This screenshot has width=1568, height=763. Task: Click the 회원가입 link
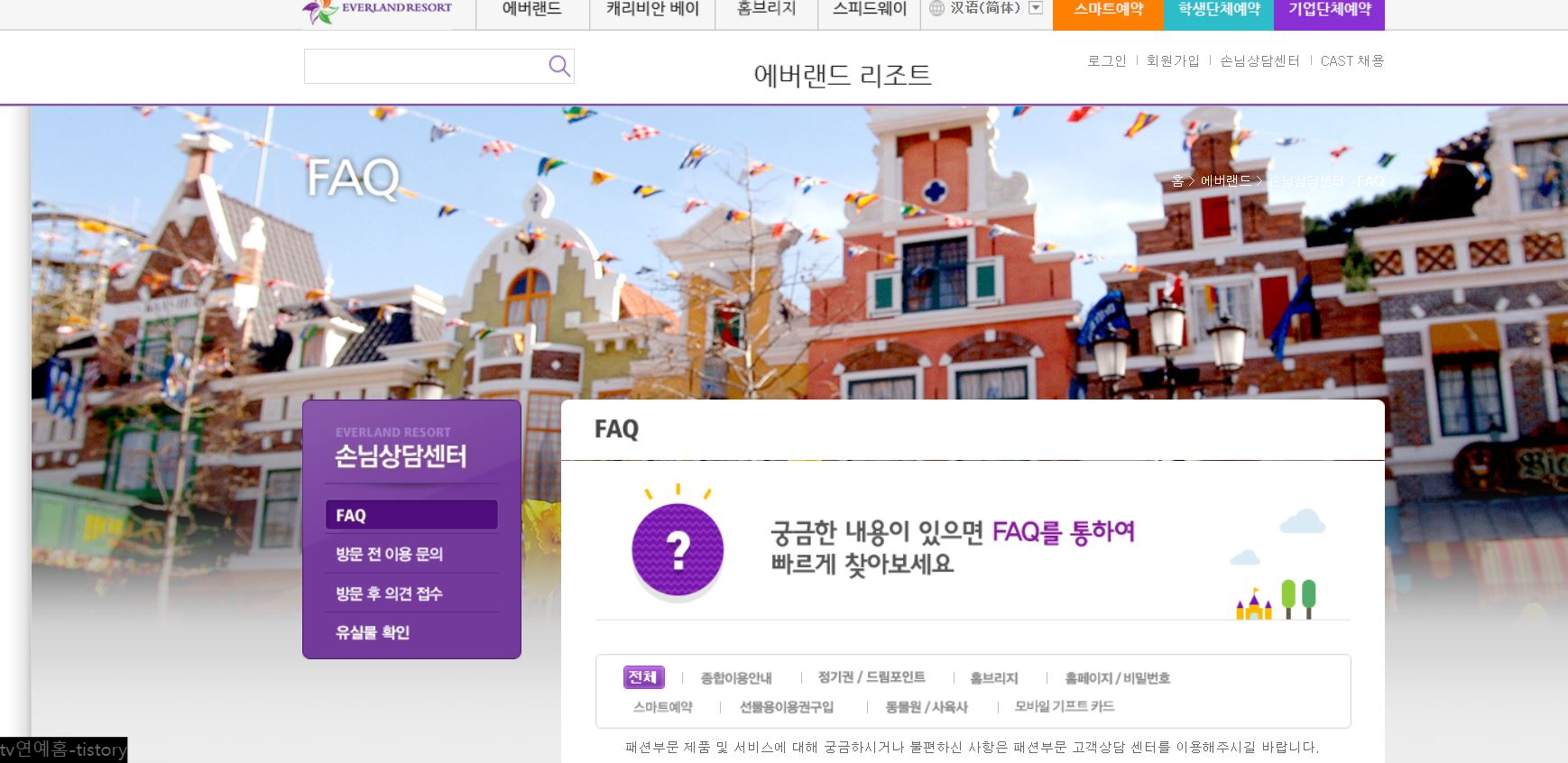click(1173, 60)
